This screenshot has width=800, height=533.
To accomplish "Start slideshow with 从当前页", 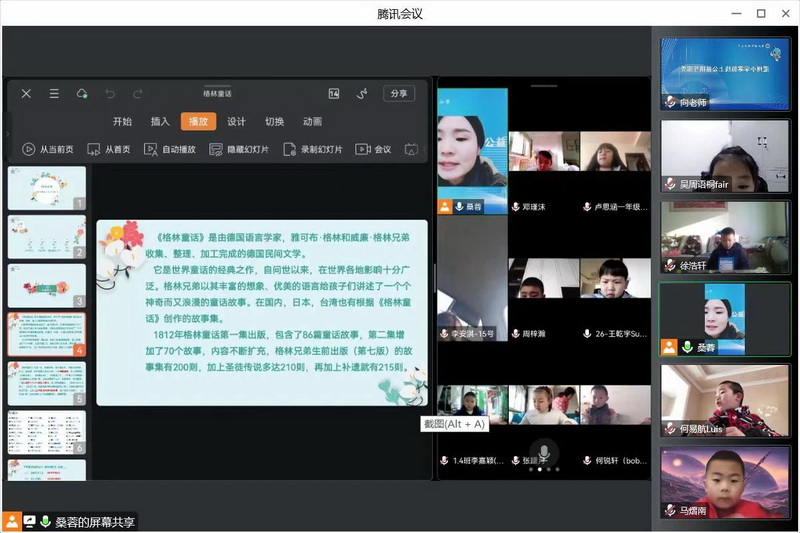I will coord(48,149).
